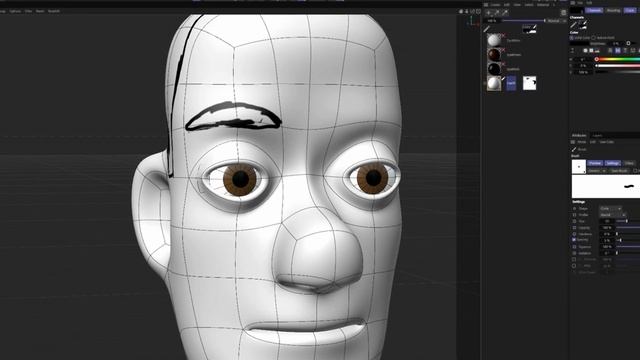Open the brush preset thumbnail picker

click(x=579, y=167)
